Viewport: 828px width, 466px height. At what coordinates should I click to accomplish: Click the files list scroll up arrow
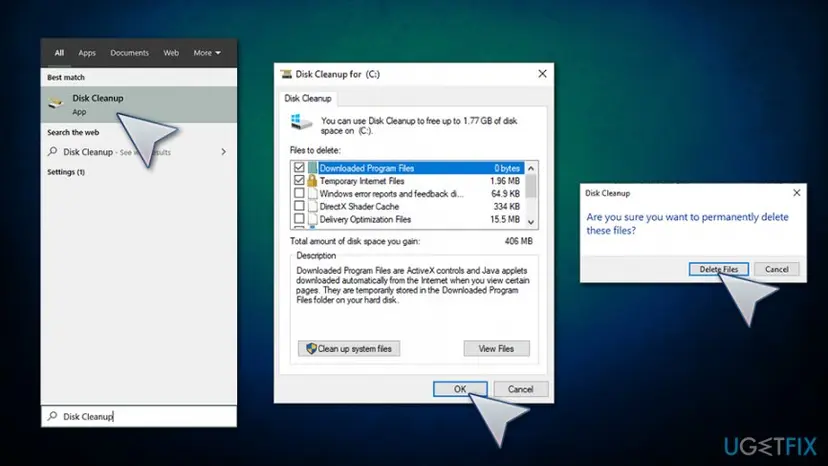[x=531, y=168]
